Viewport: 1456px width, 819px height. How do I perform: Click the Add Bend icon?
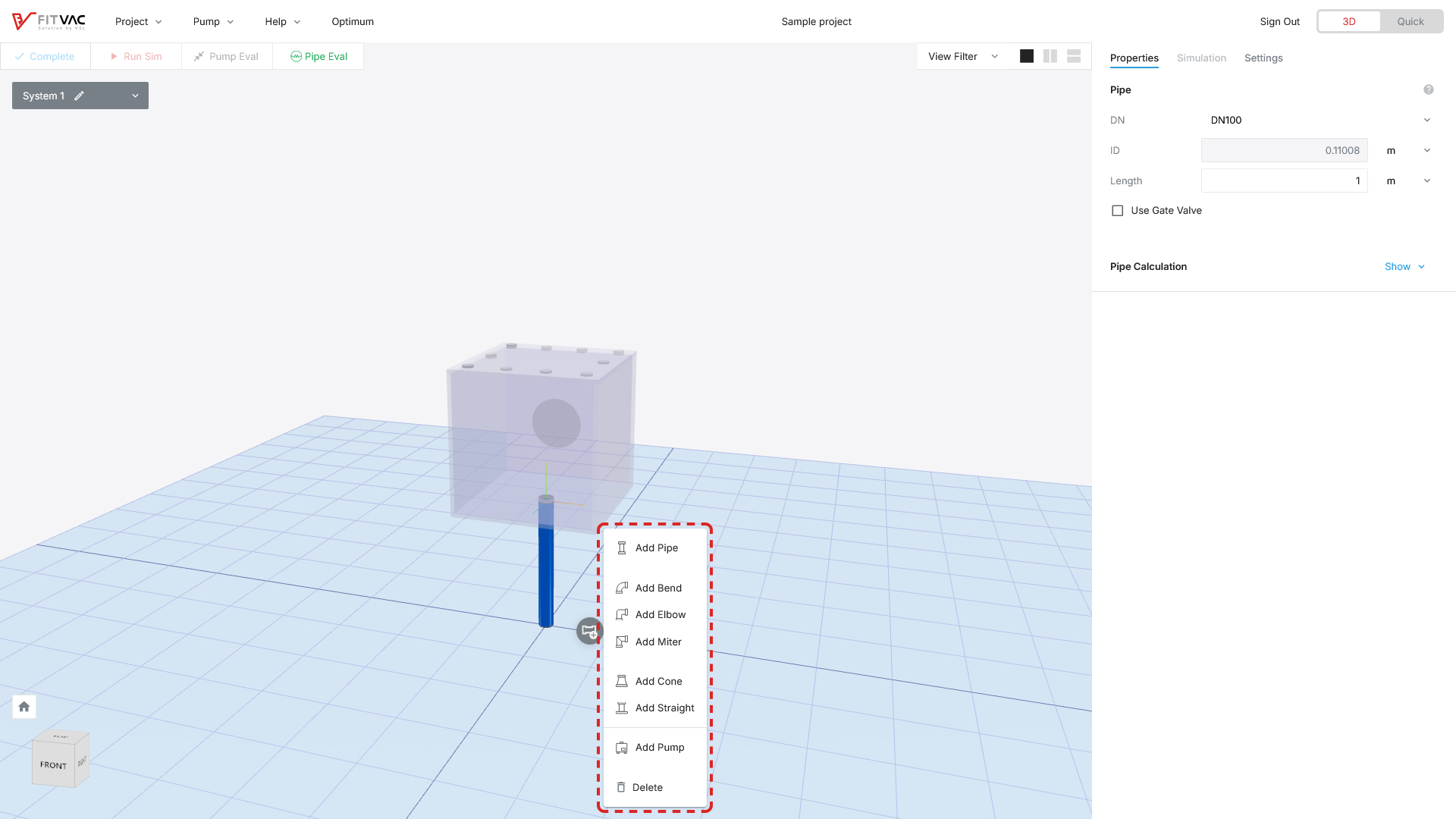(x=622, y=588)
